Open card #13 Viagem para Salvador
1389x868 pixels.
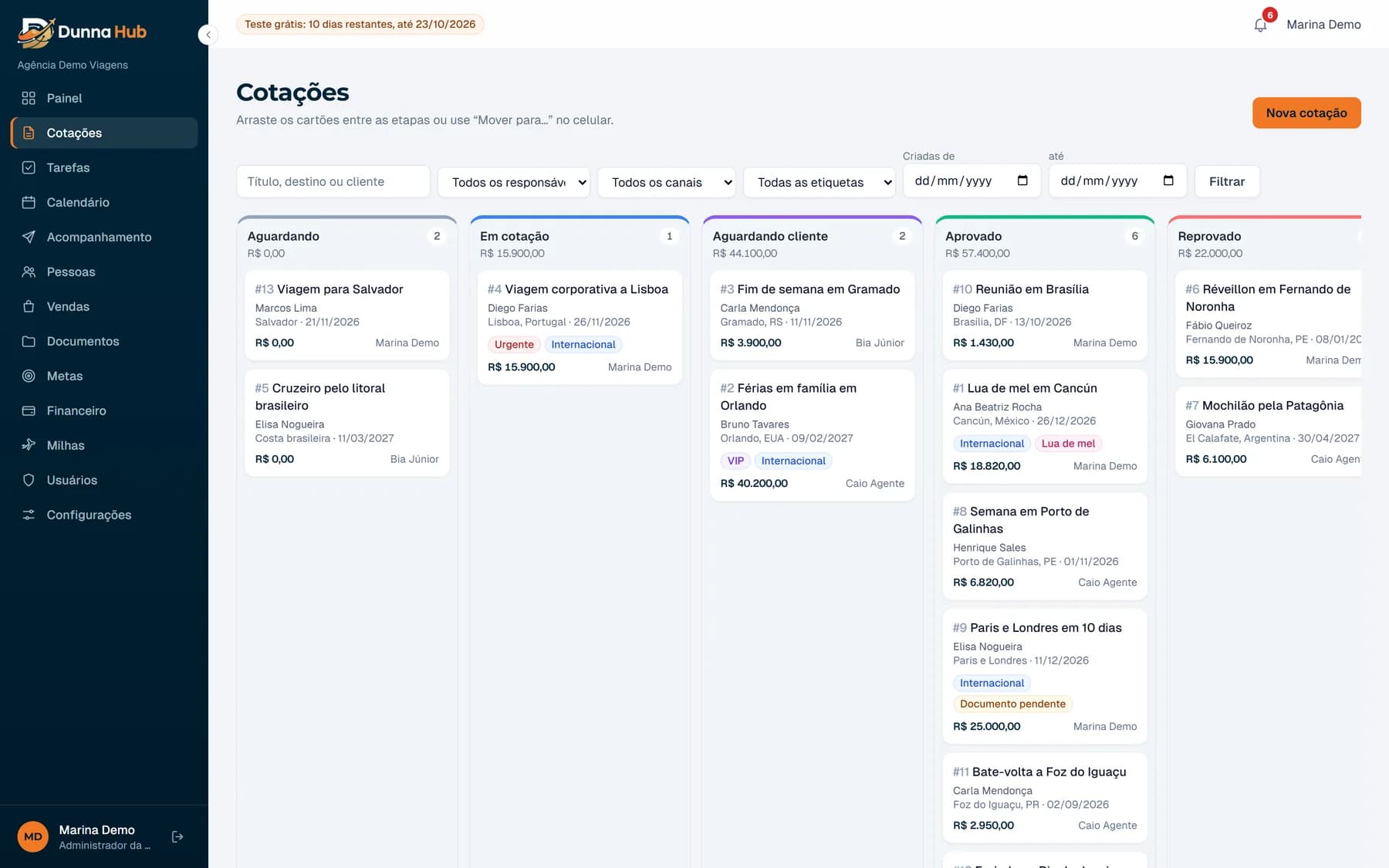pos(347,315)
